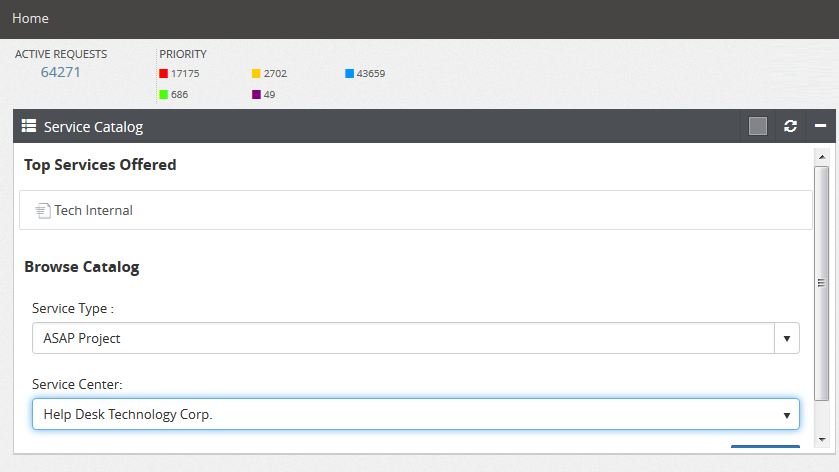Click the blue priority swatch
839x472 pixels.
pyautogui.click(x=349, y=73)
